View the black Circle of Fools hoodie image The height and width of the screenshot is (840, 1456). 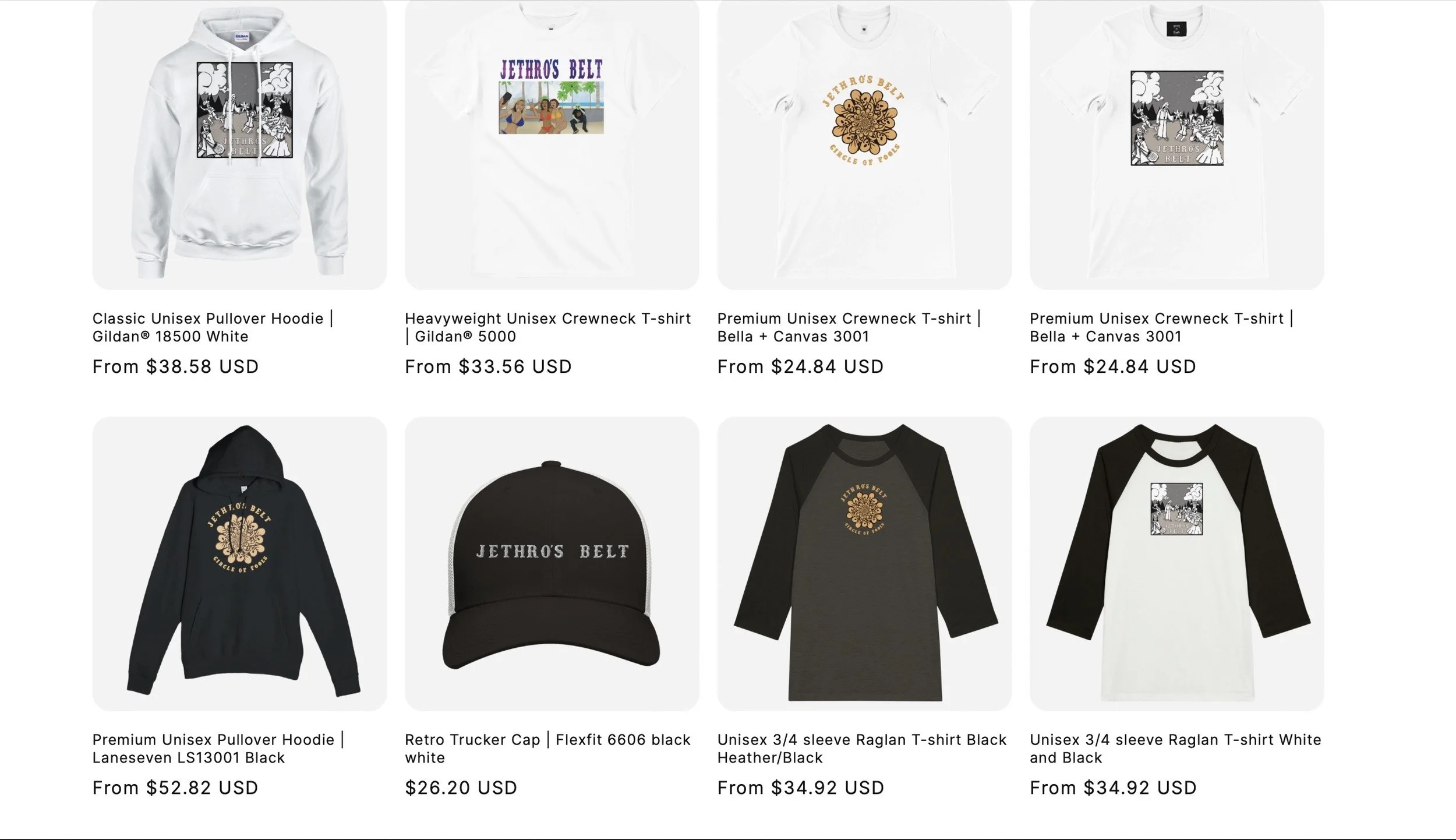coord(239,563)
